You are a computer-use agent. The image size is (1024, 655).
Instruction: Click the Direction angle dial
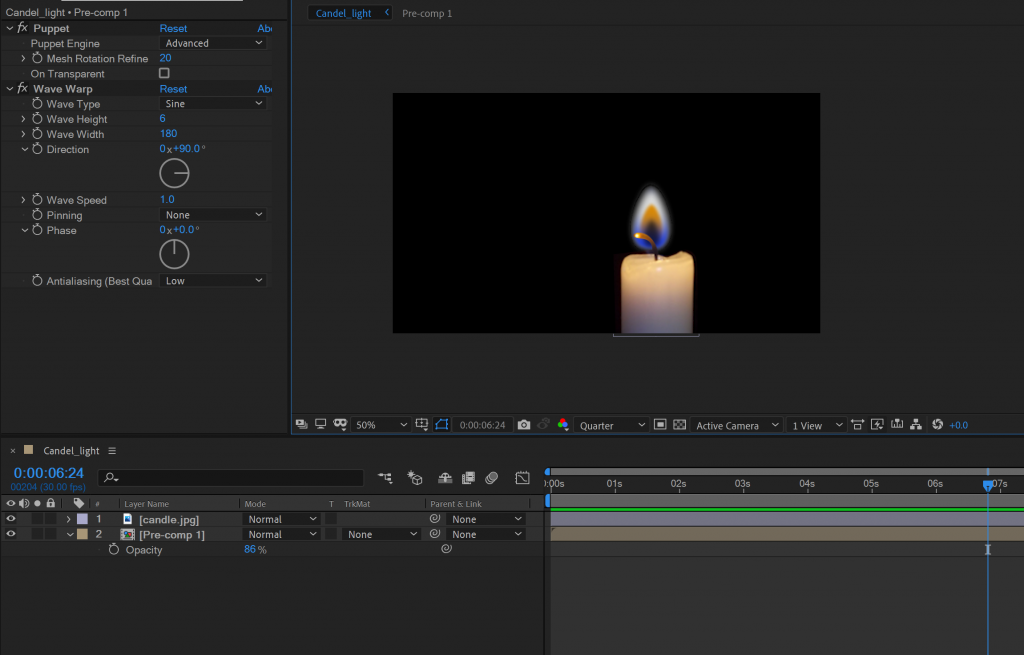pos(174,174)
